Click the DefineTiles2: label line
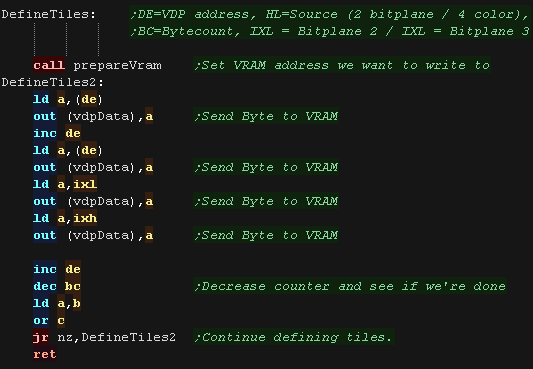Screen dimensions: 533x369 tap(53, 82)
